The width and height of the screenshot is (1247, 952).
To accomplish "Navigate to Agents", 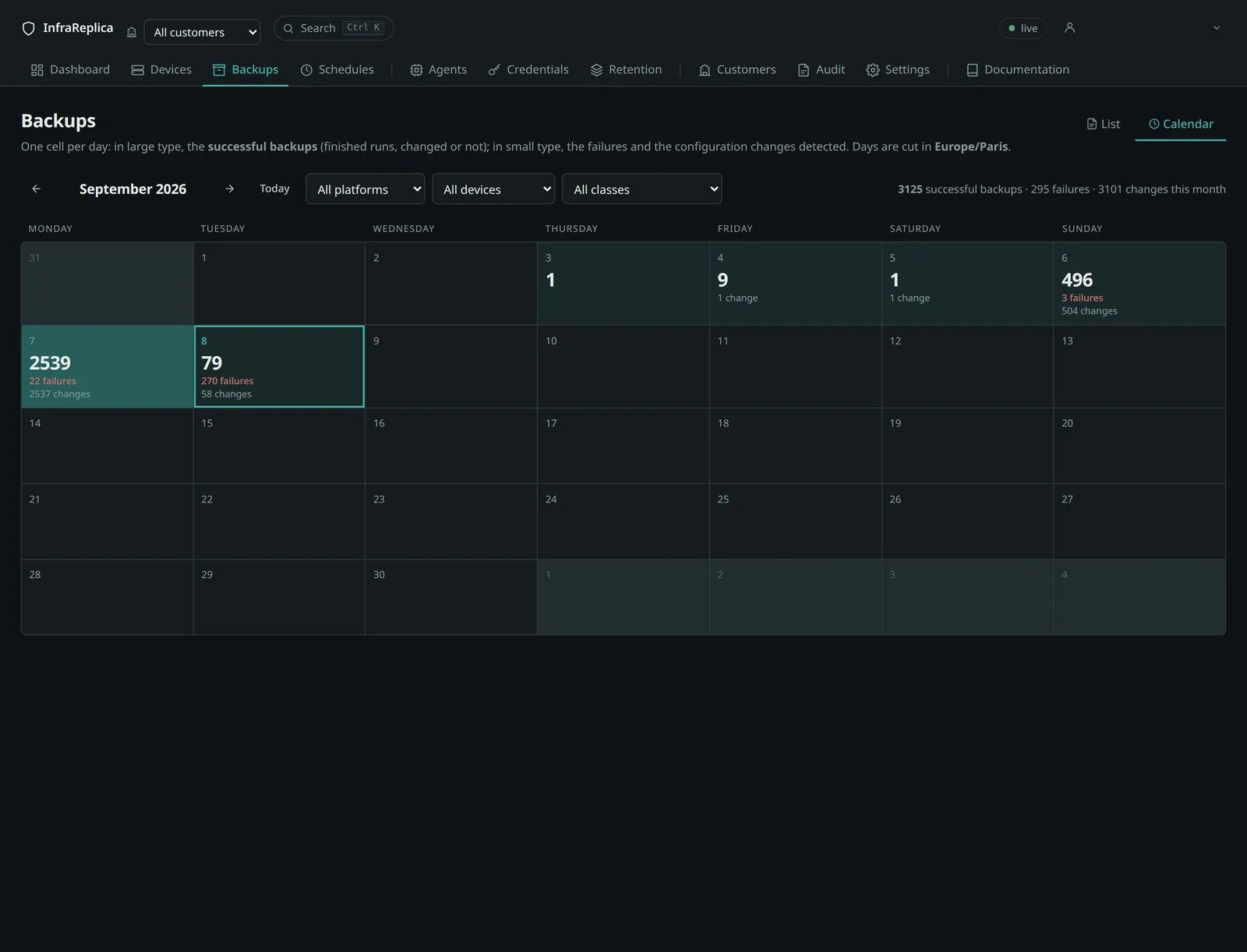I will (438, 69).
